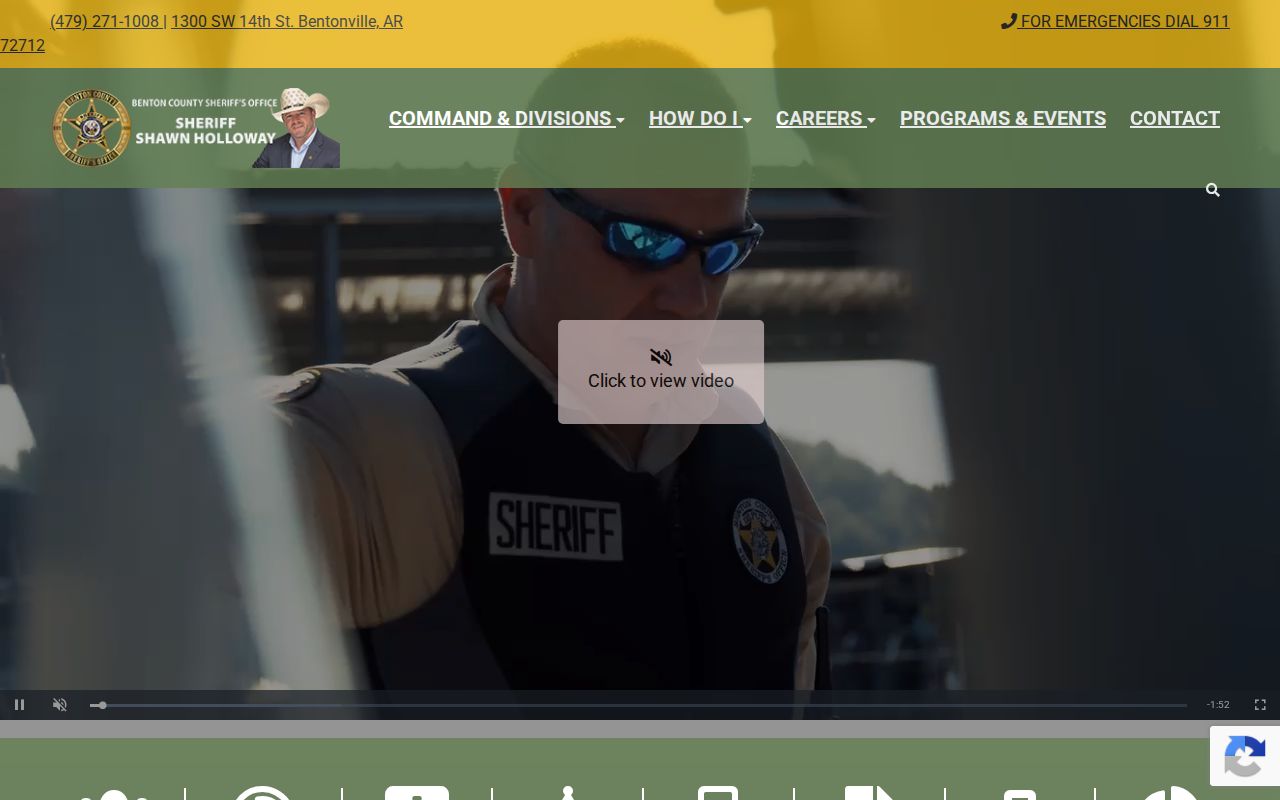Click the reCAPTCHA badge
This screenshot has width=1280, height=800.
click(x=1245, y=756)
